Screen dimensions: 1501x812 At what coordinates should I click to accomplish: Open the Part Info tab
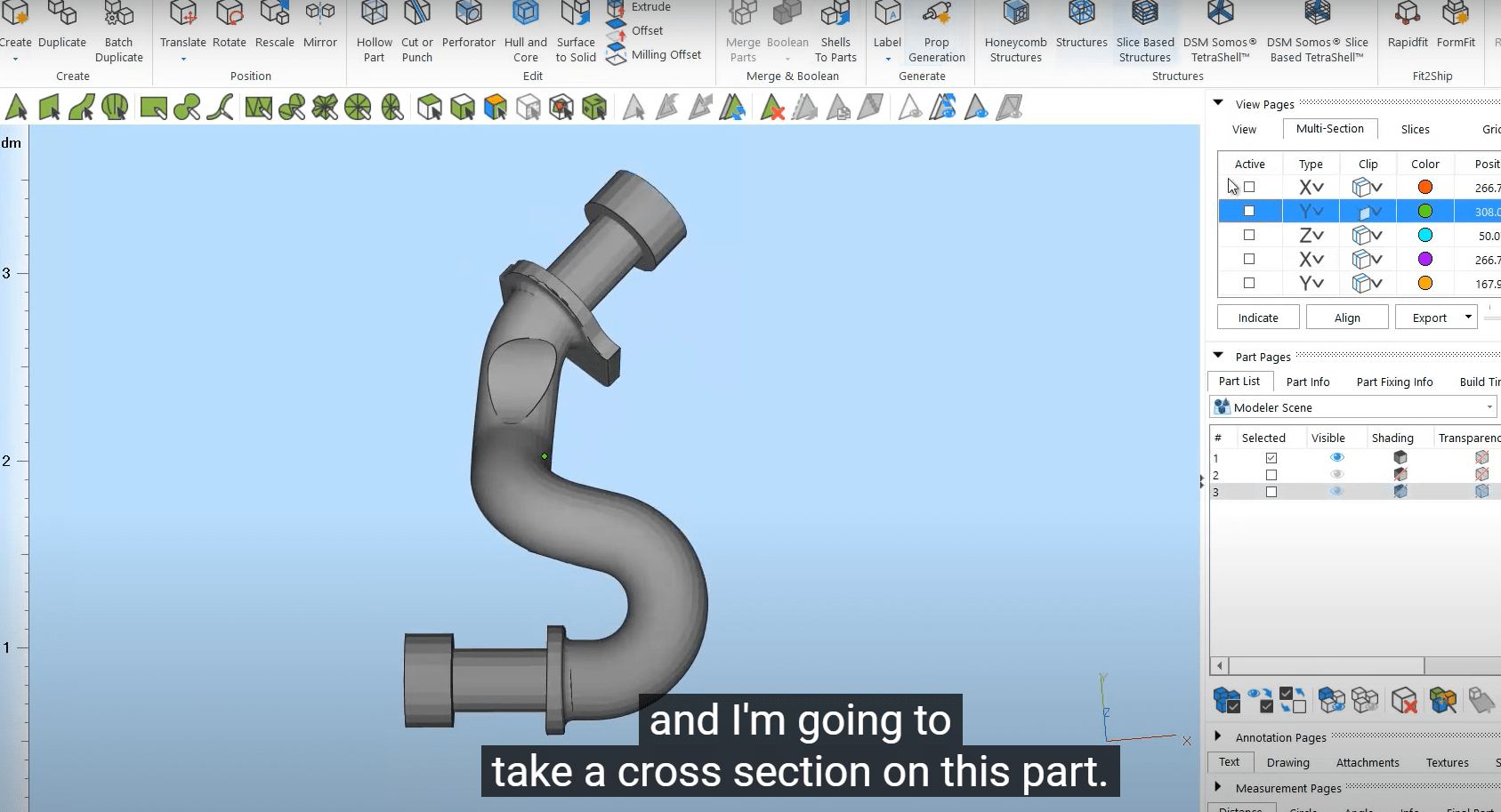(x=1307, y=382)
